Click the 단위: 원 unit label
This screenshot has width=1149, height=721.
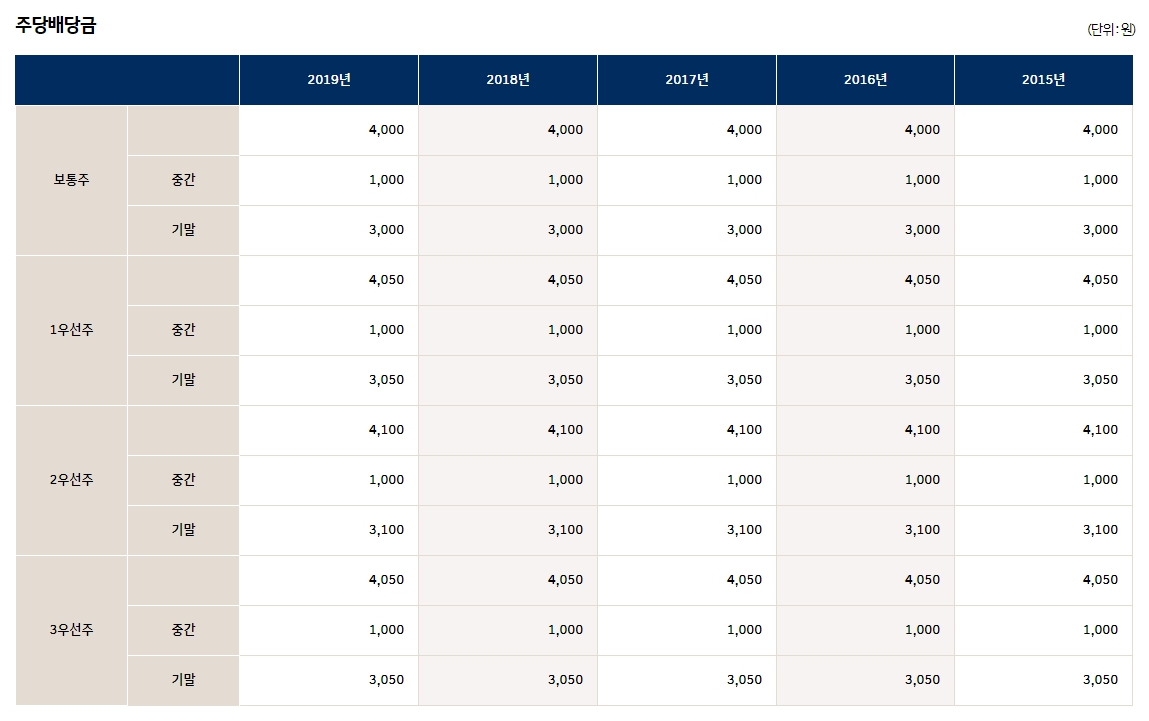(1111, 29)
